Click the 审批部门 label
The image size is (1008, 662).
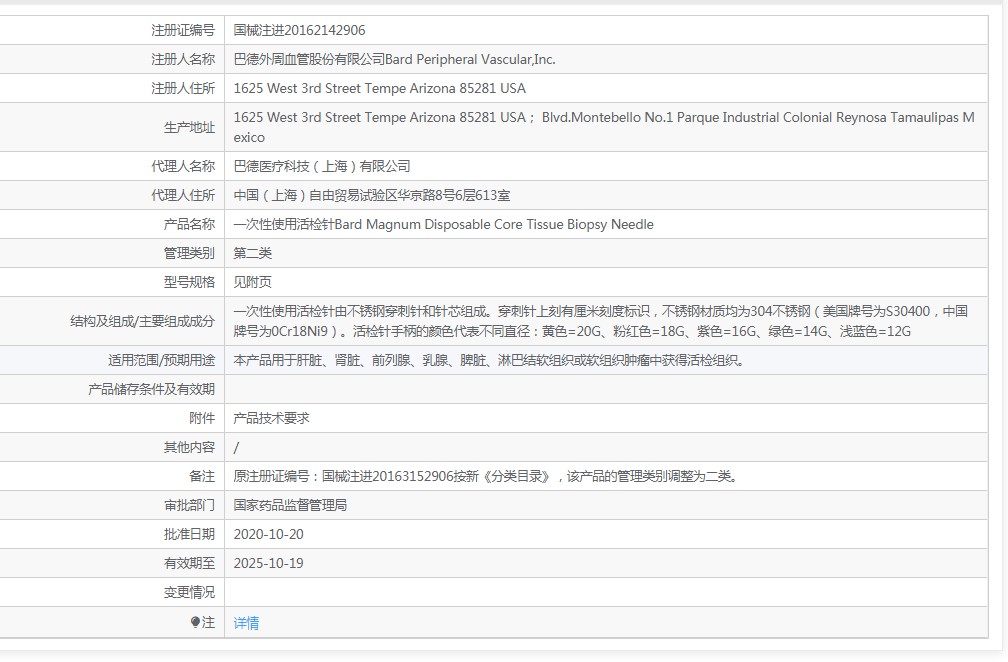point(189,505)
